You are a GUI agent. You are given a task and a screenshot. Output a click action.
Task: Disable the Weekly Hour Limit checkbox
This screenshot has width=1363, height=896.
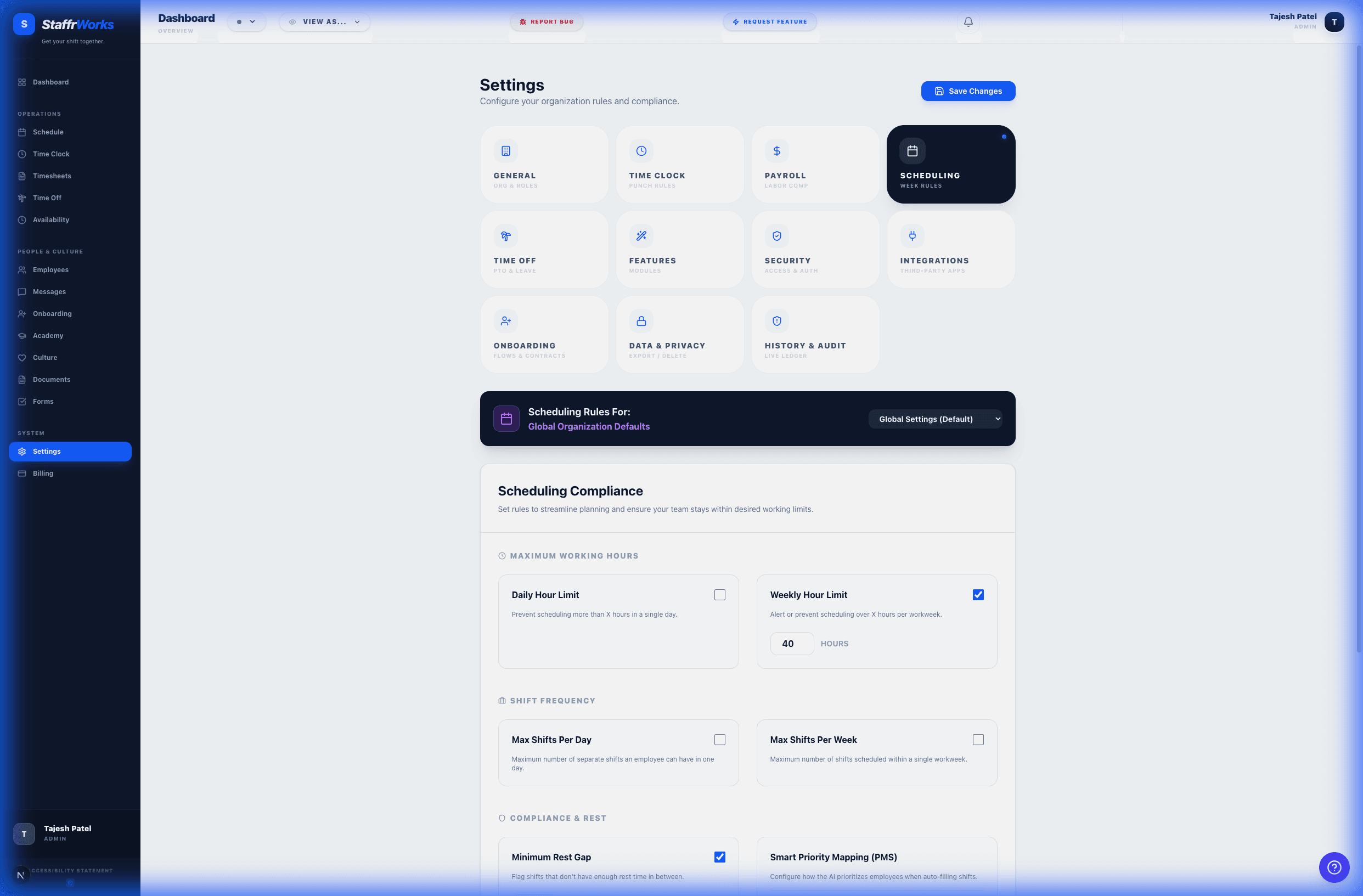[x=978, y=595]
